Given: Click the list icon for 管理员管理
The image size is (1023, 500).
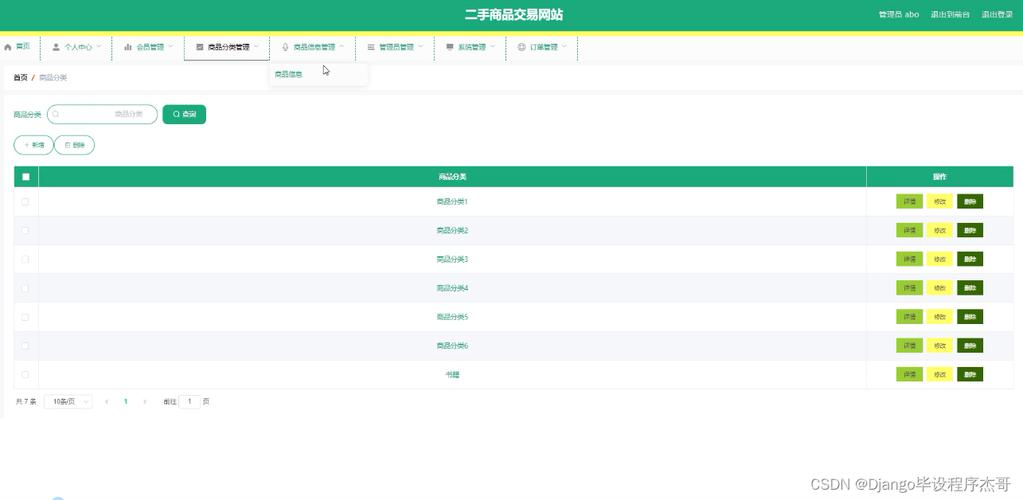Looking at the screenshot, I should [371, 47].
